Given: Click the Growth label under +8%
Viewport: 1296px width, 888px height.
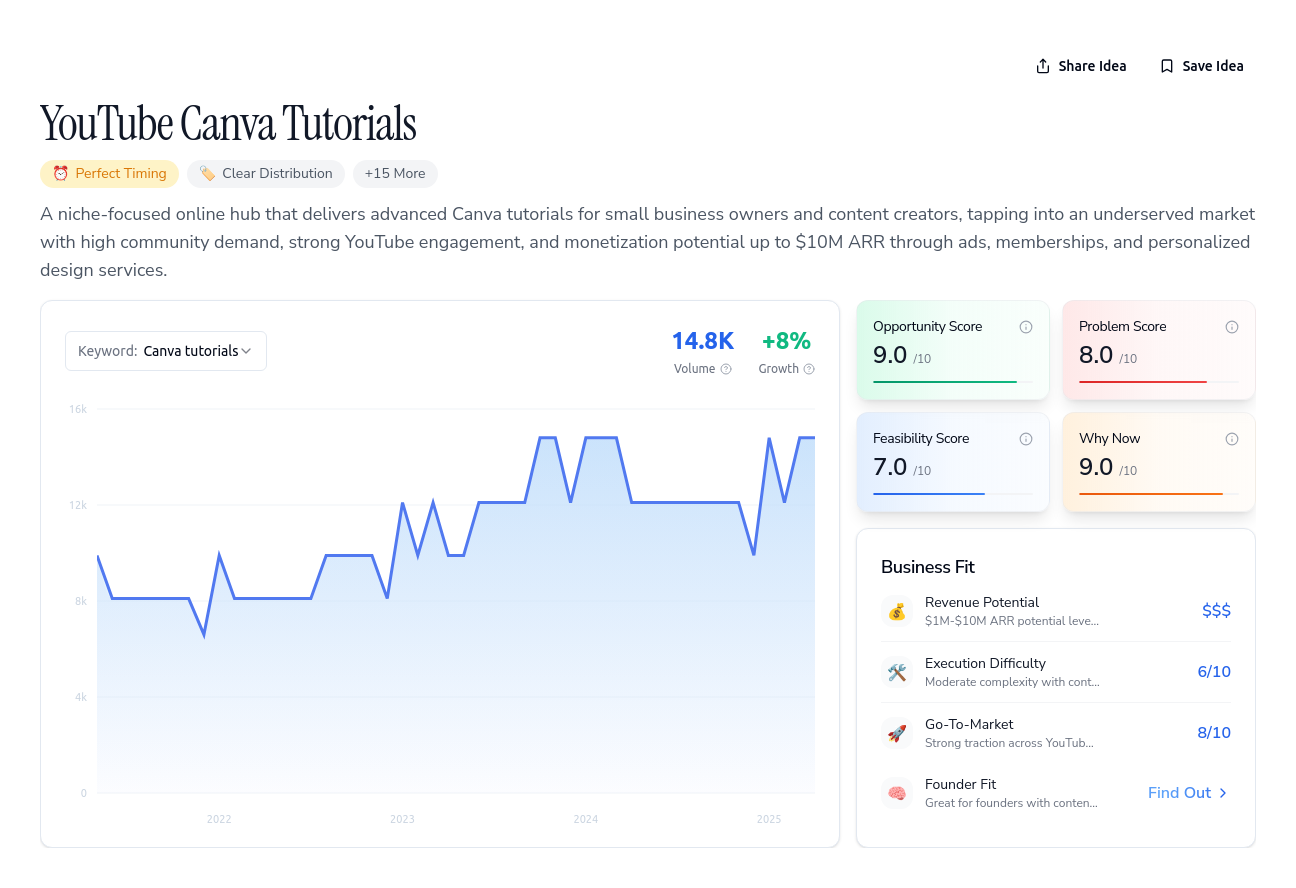Looking at the screenshot, I should point(779,369).
